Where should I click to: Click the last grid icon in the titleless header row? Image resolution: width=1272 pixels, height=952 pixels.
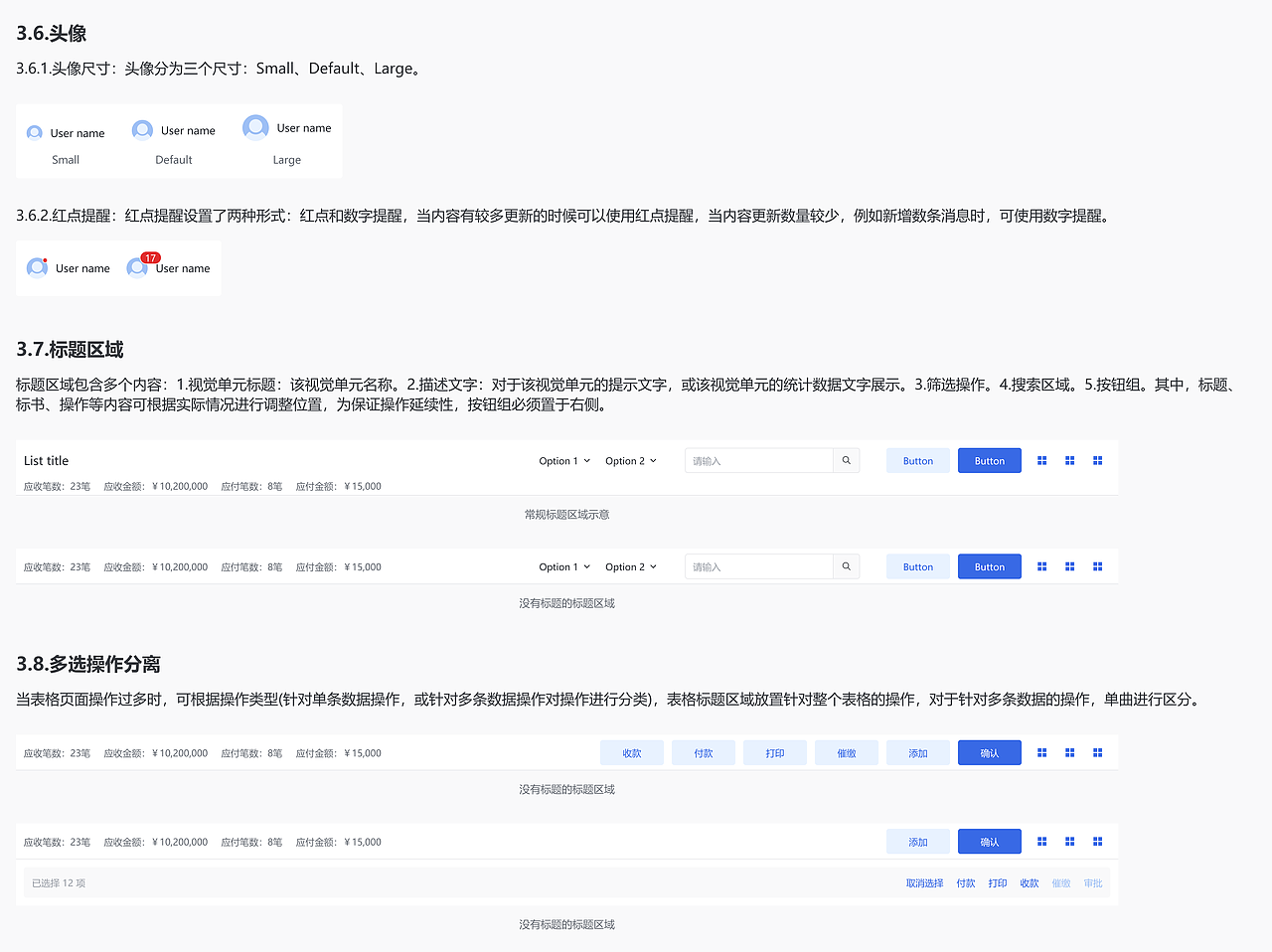[1097, 566]
